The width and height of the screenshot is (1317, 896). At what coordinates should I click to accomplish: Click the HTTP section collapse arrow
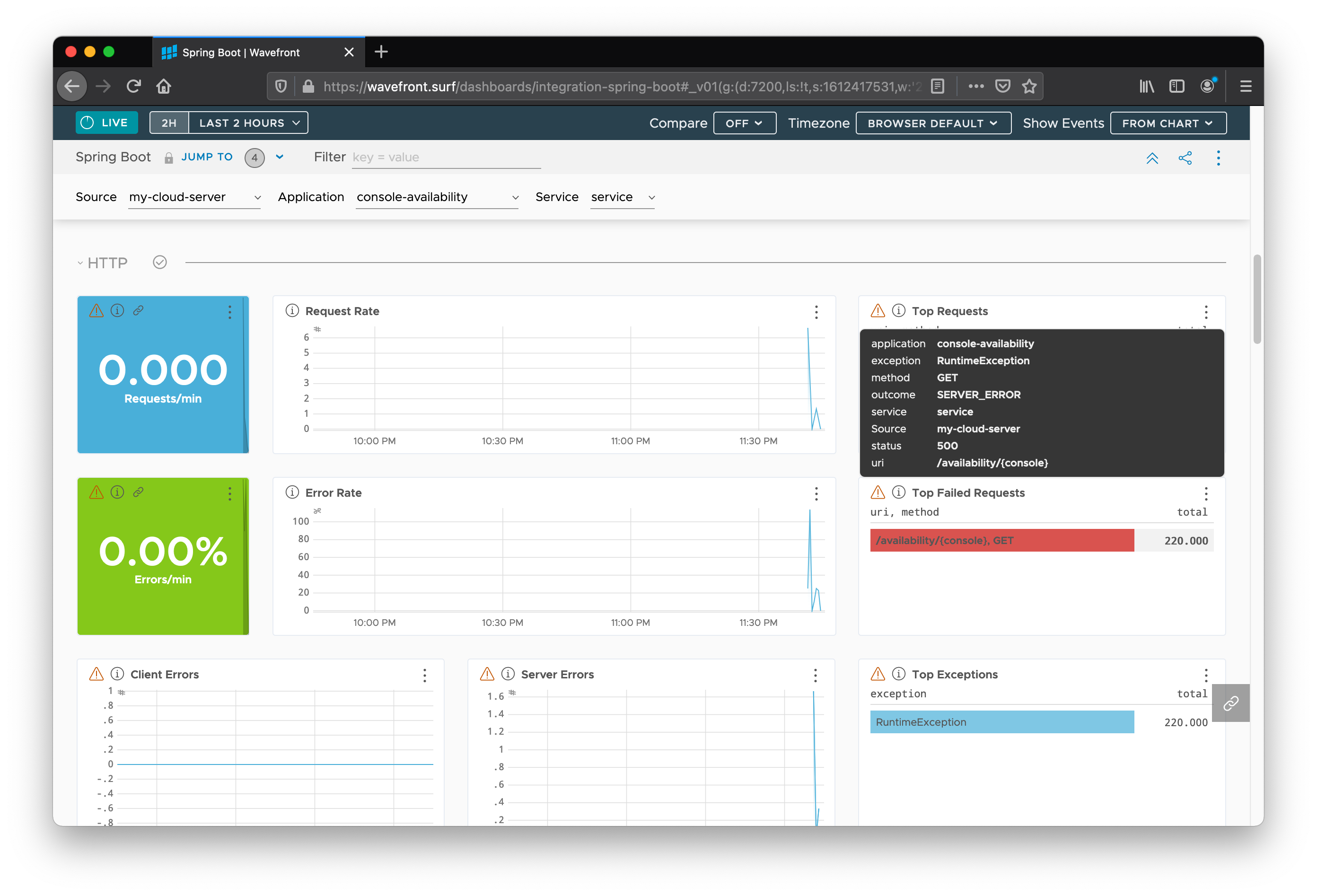pyautogui.click(x=80, y=263)
